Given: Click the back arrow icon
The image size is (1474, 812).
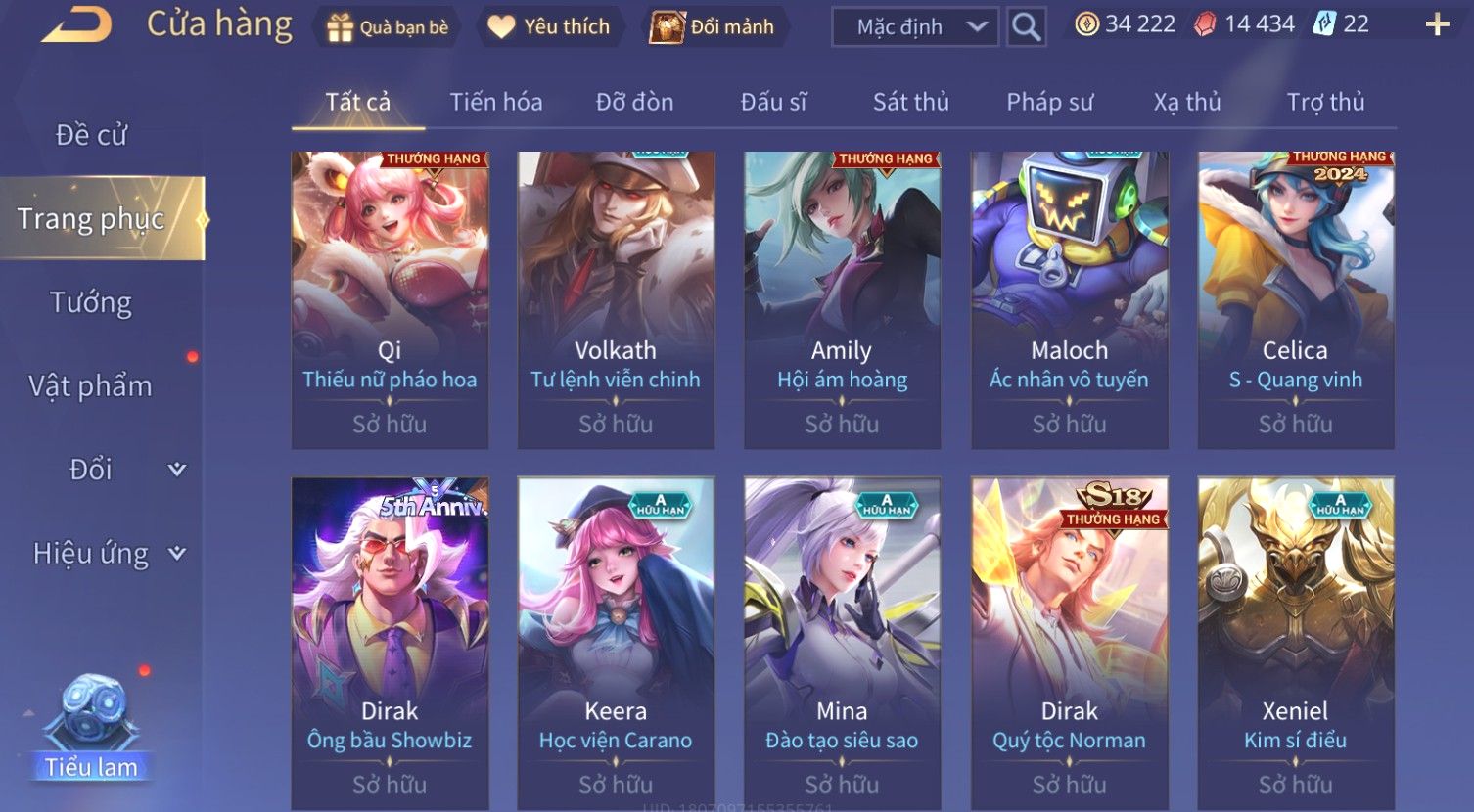Looking at the screenshot, I should point(76,25).
